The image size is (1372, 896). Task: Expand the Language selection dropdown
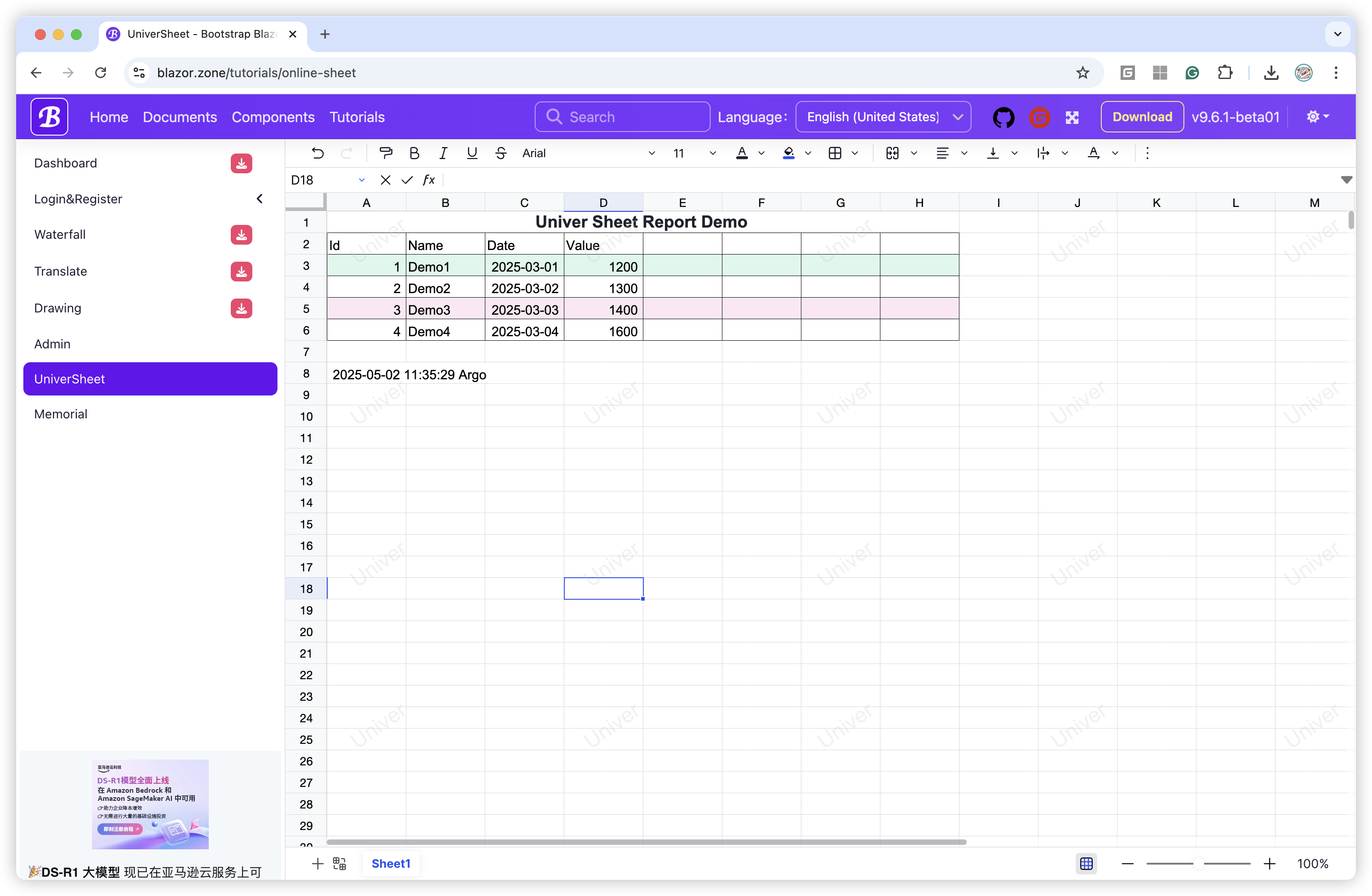pyautogui.click(x=883, y=117)
